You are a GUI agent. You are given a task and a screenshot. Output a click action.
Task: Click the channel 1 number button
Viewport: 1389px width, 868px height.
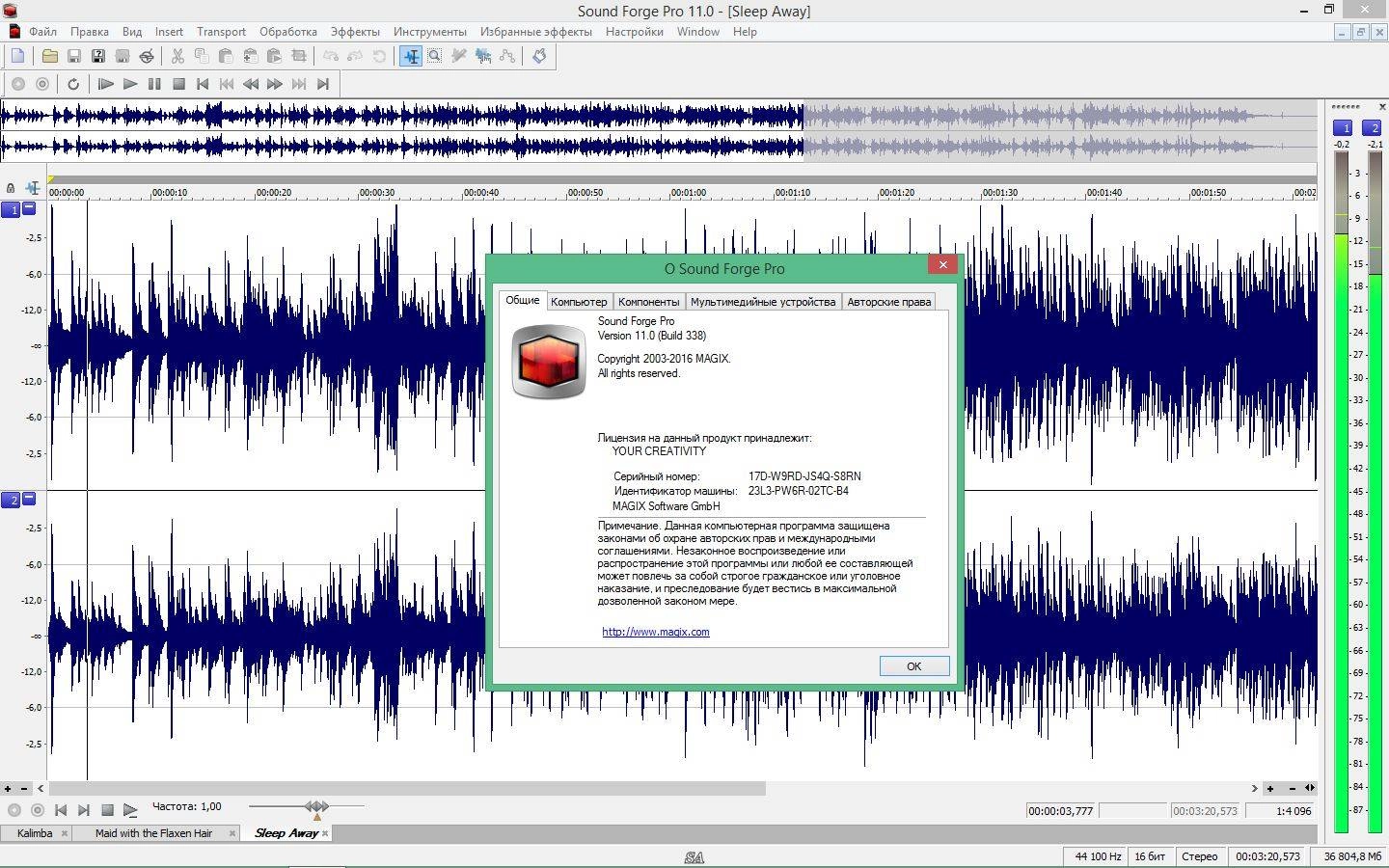tap(11, 209)
